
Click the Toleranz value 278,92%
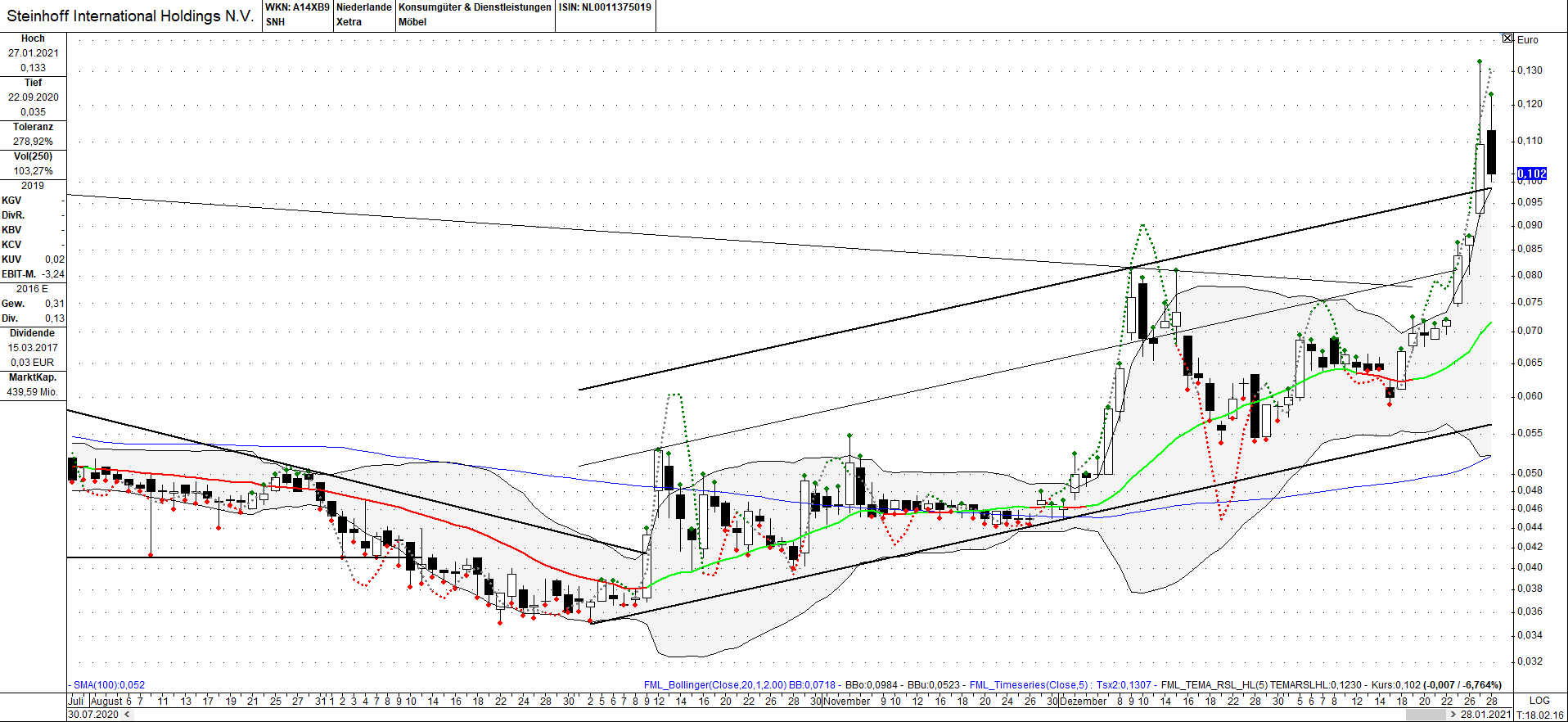coord(34,142)
